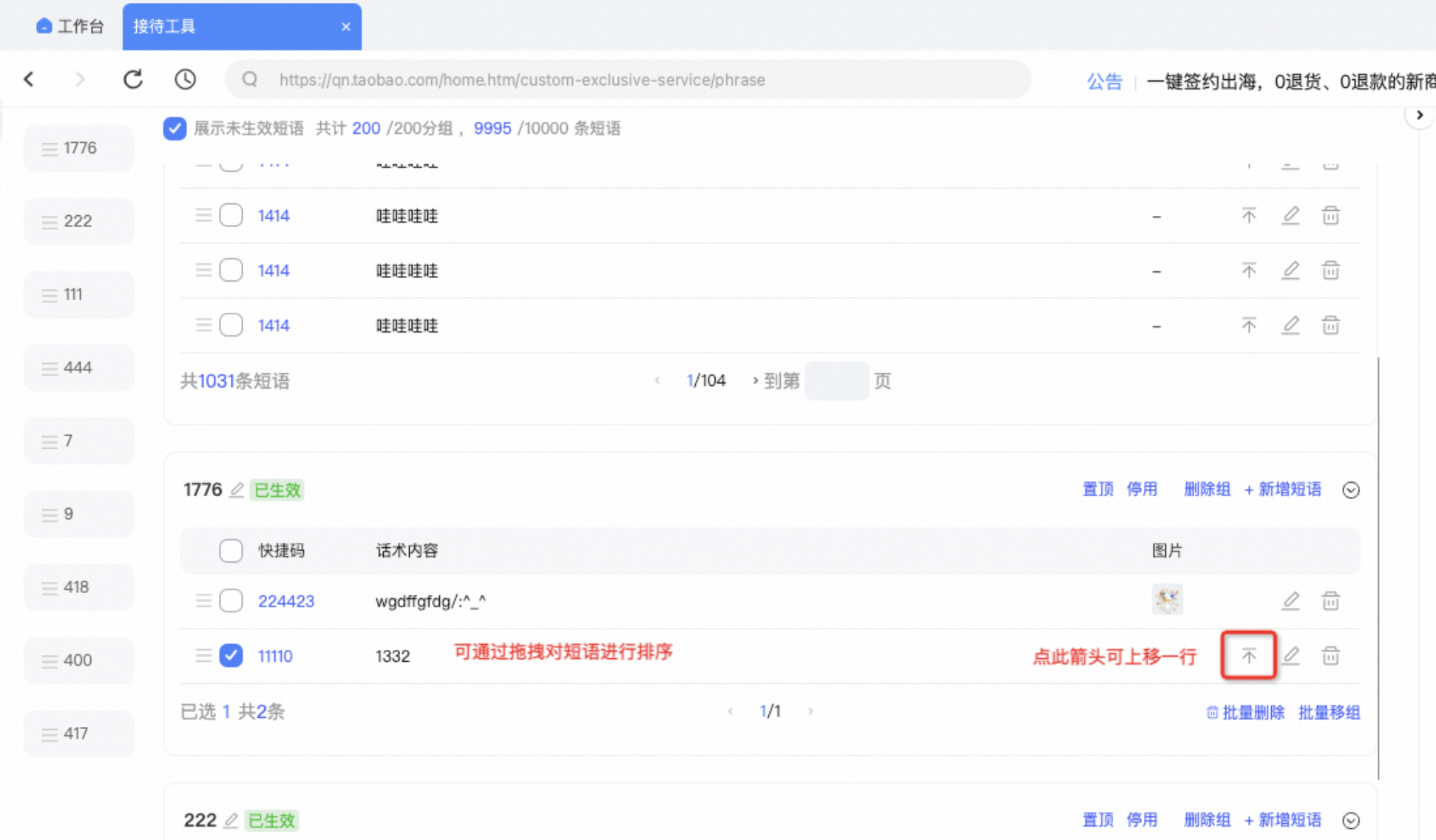The image size is (1436, 840).
Task: Edit the 224423 phrase with pencil icon
Action: click(1290, 600)
